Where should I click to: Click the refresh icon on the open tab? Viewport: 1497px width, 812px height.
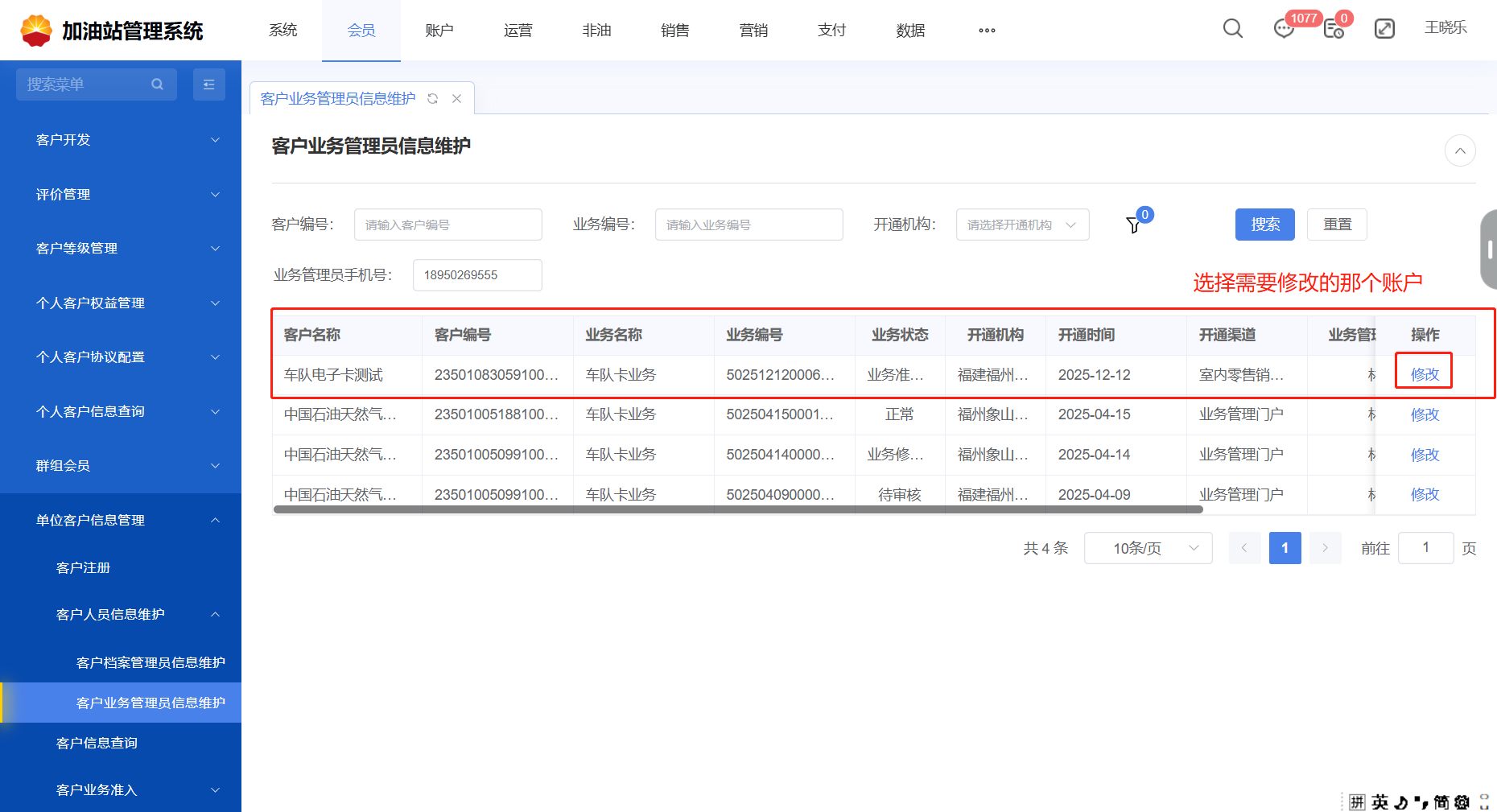click(x=433, y=98)
